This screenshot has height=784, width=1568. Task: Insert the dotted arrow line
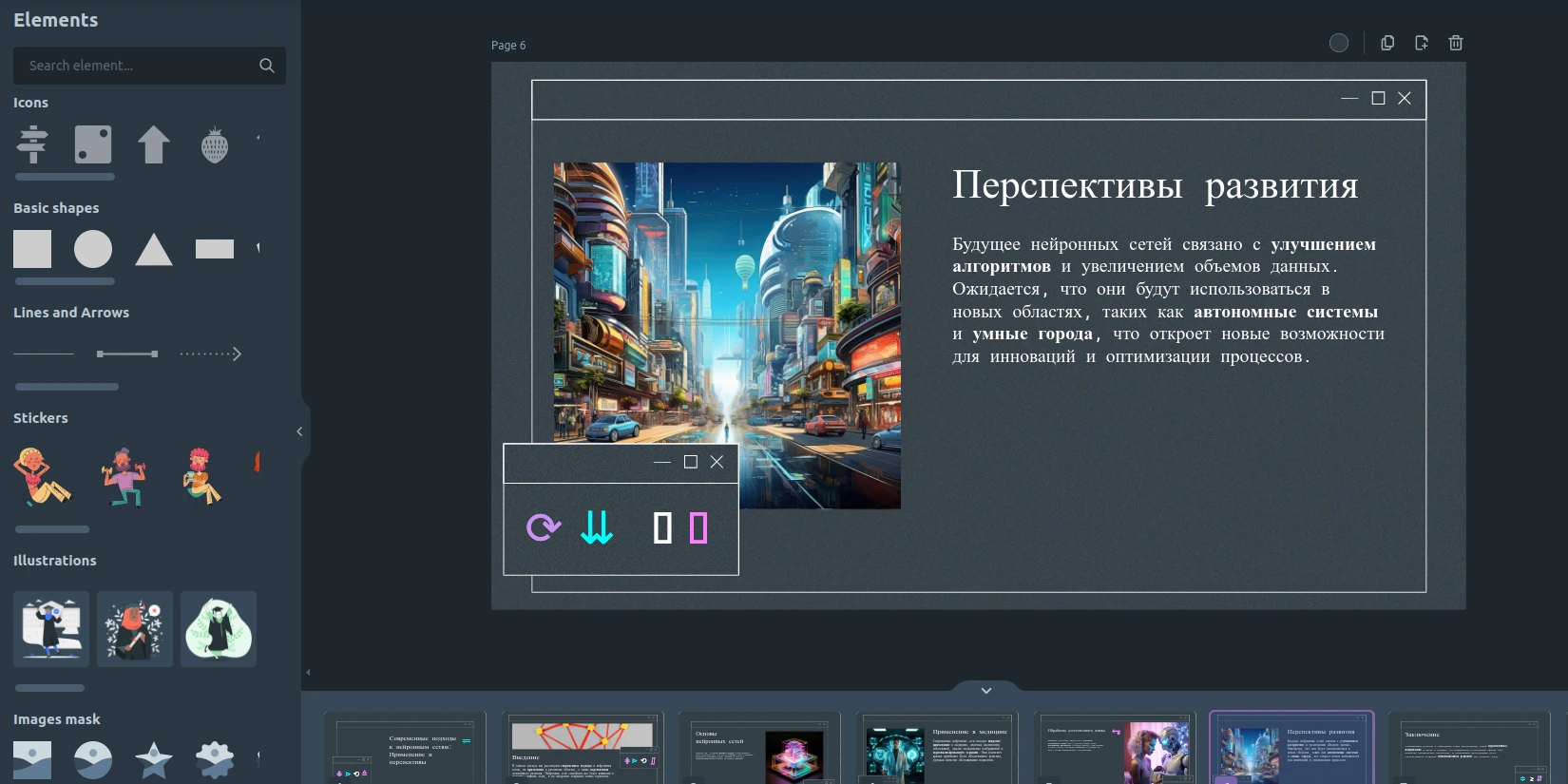pyautogui.click(x=211, y=354)
